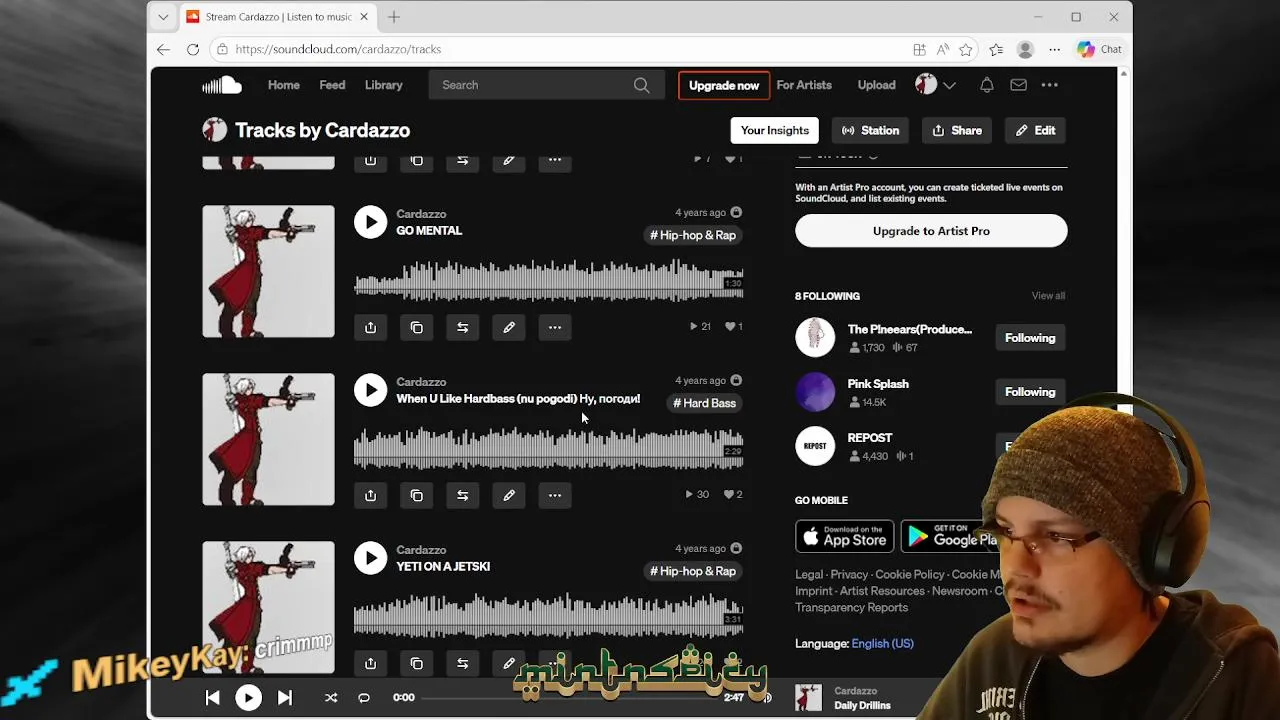
Task: Play When U Like Hardbass track
Action: pyautogui.click(x=370, y=390)
